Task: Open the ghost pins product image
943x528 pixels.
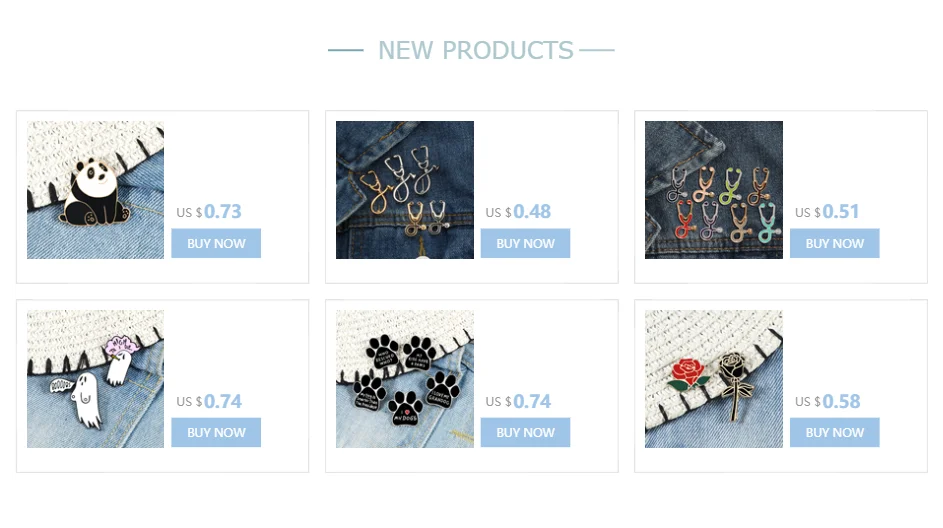Action: [x=95, y=379]
